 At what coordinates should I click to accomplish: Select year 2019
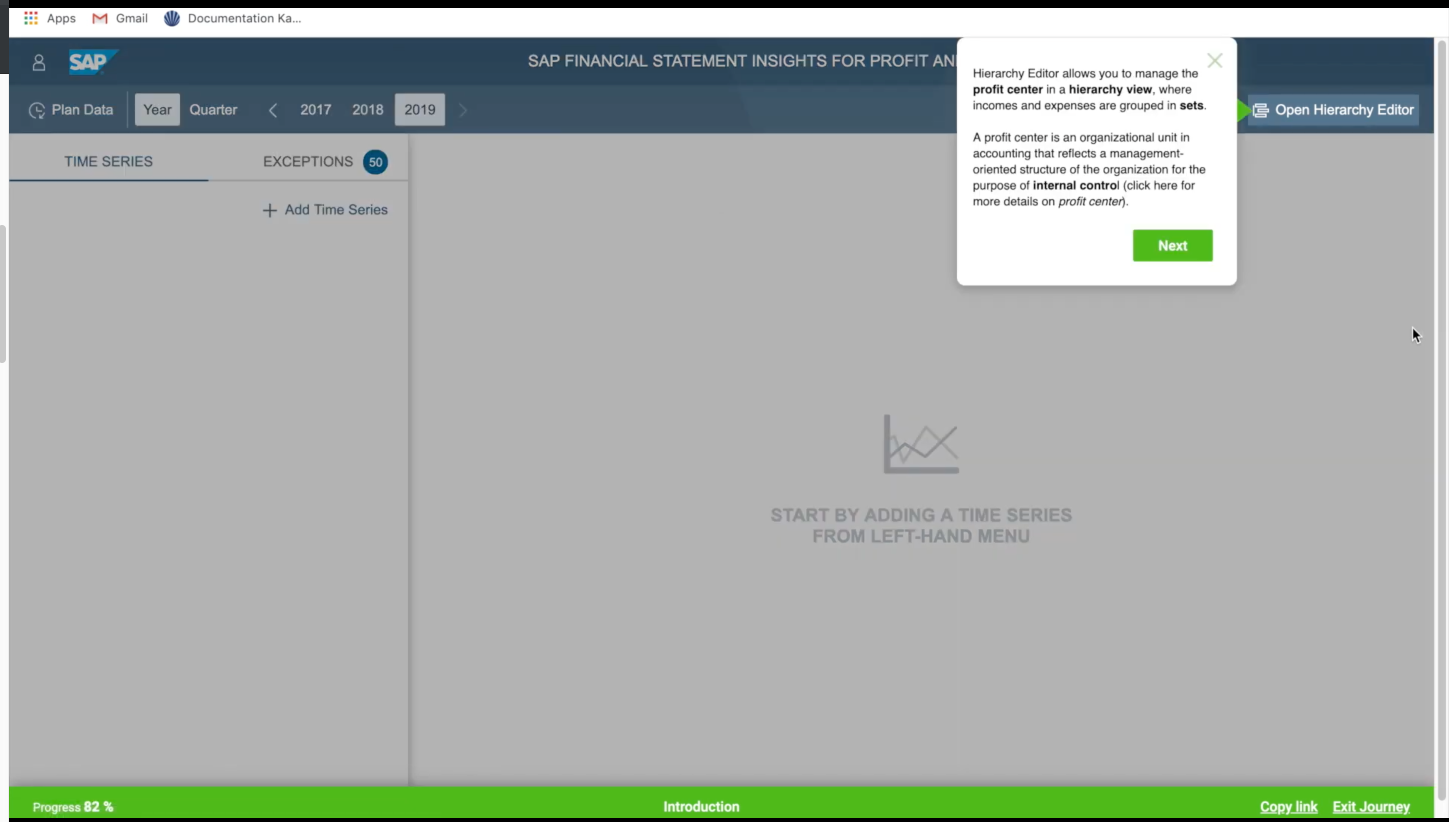point(420,110)
